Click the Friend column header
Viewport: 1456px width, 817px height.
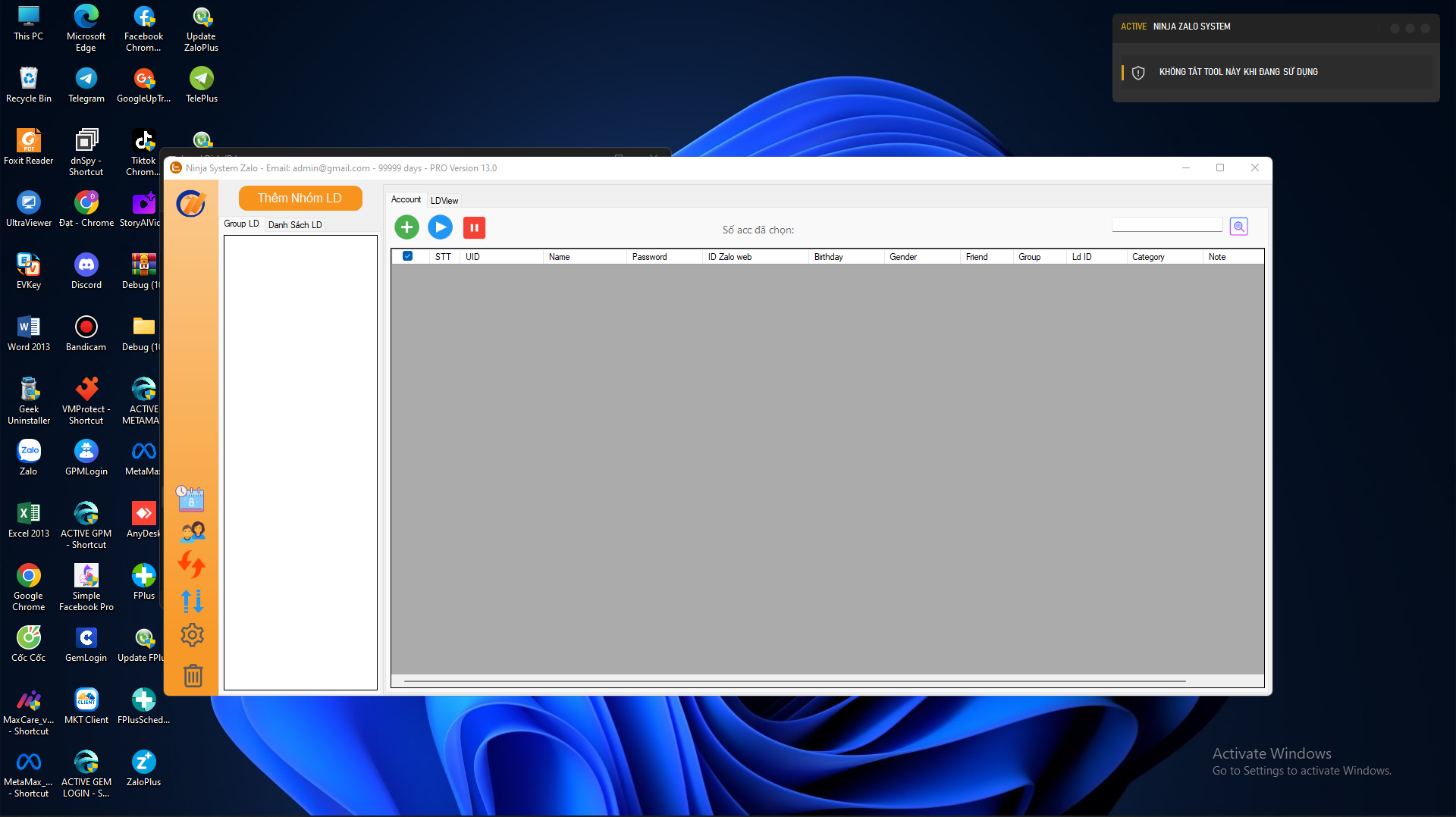[987, 257]
